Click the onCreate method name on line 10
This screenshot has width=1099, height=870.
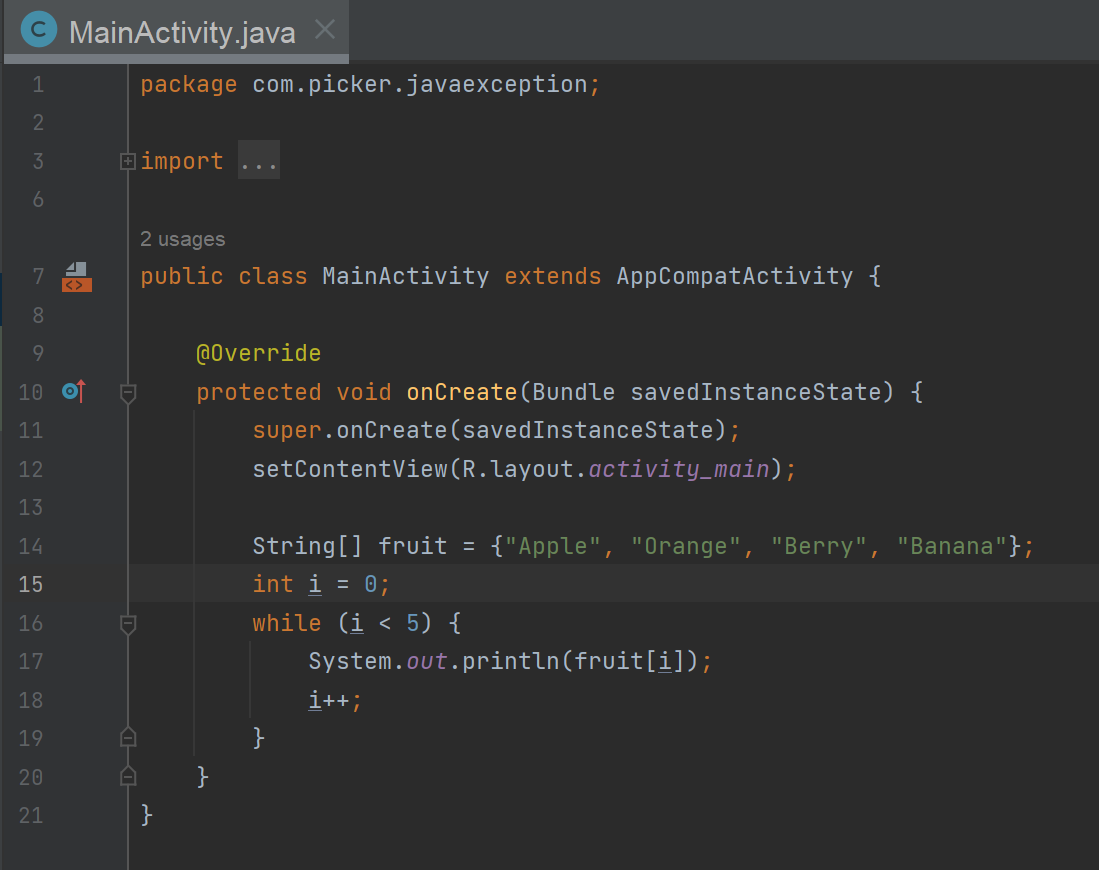462,391
